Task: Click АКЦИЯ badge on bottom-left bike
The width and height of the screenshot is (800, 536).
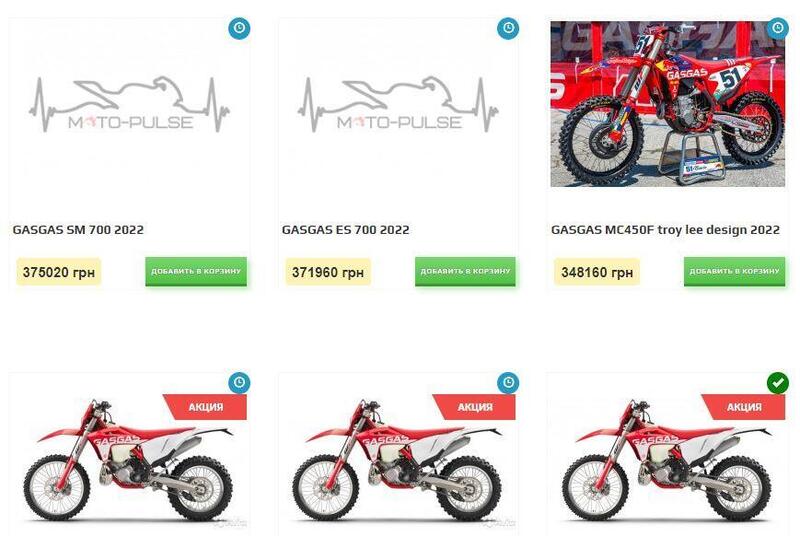Action: click(206, 407)
